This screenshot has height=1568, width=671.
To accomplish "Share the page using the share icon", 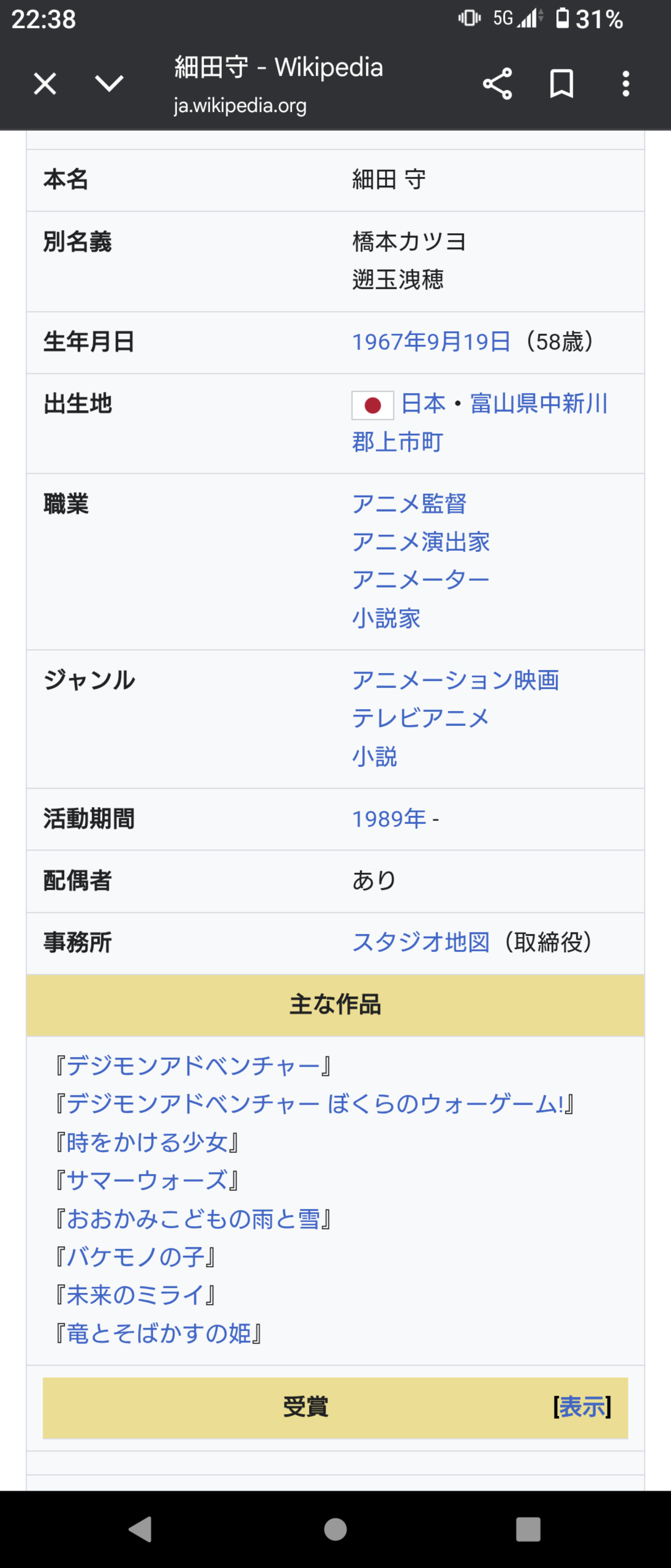I will click(497, 83).
